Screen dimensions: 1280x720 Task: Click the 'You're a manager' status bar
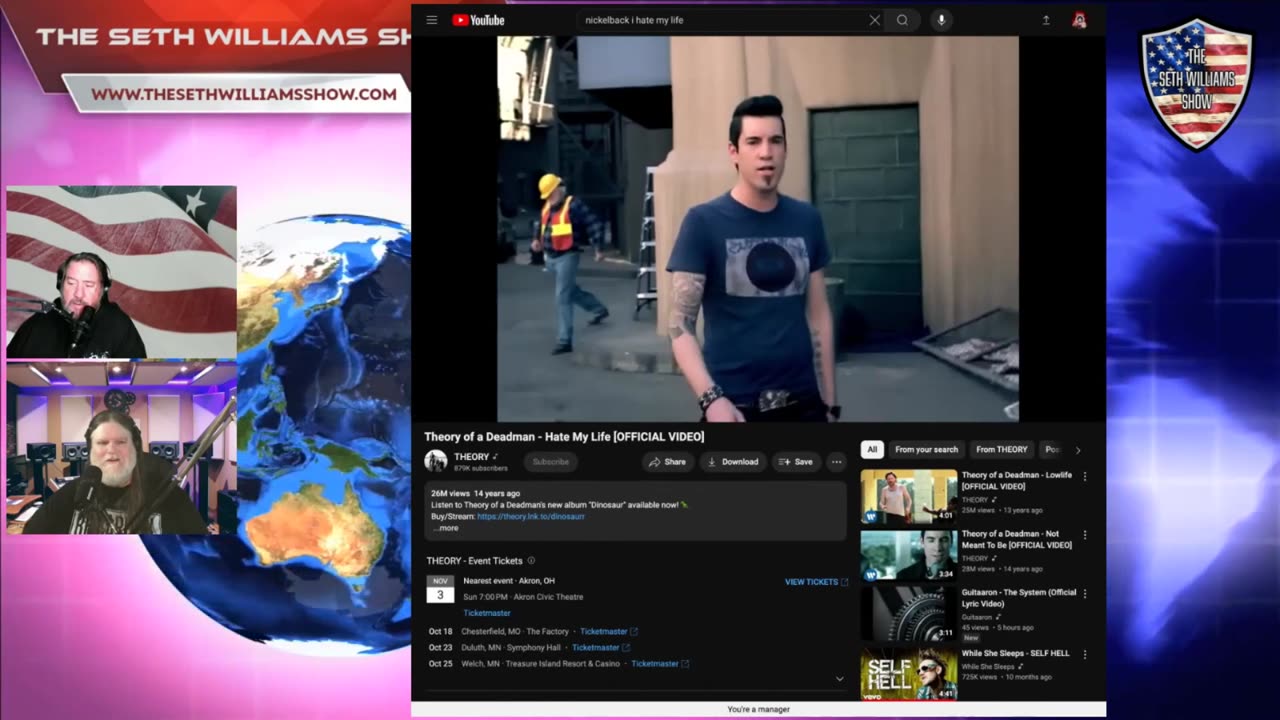coord(758,709)
